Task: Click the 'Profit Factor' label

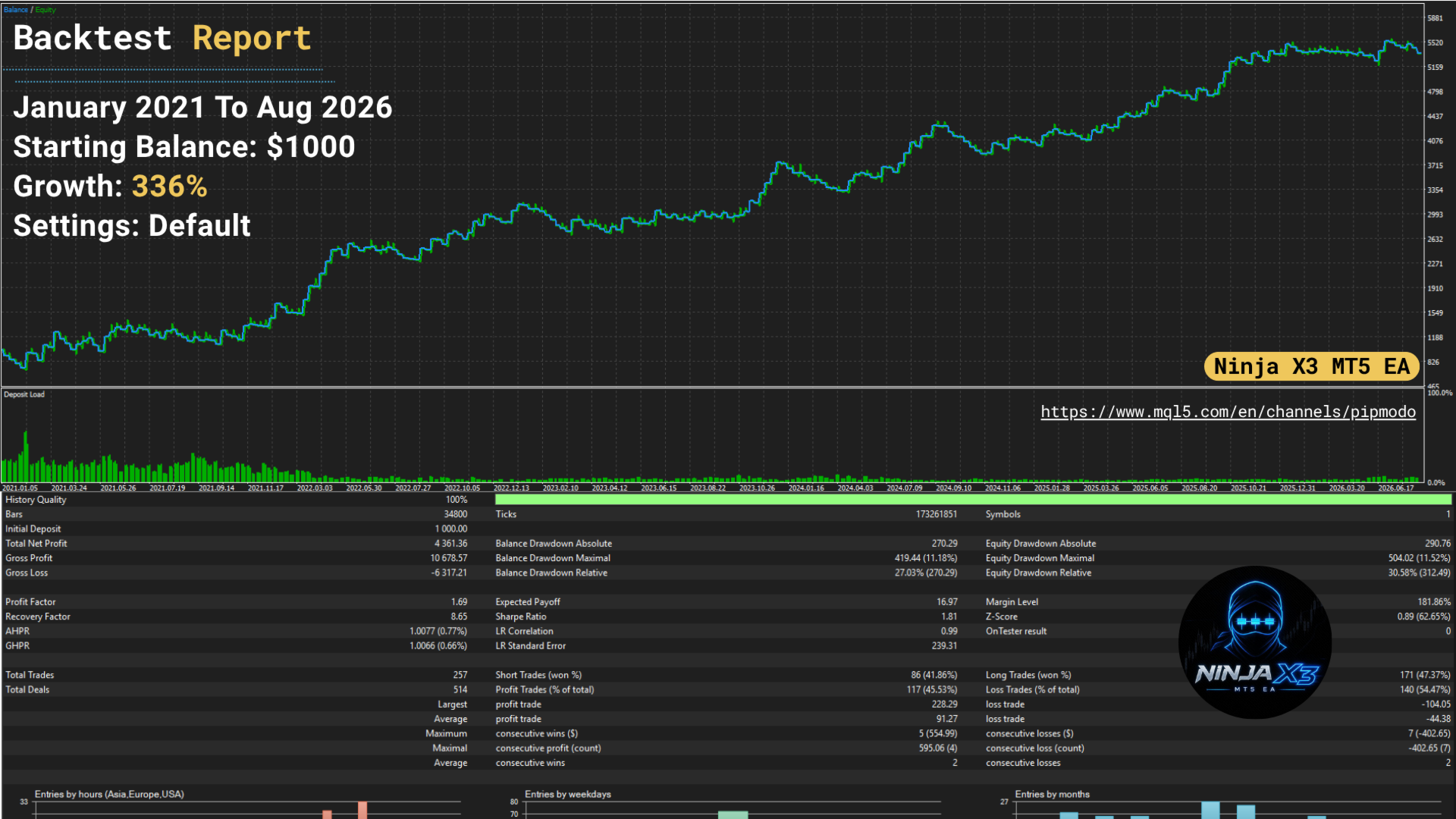Action: point(30,602)
